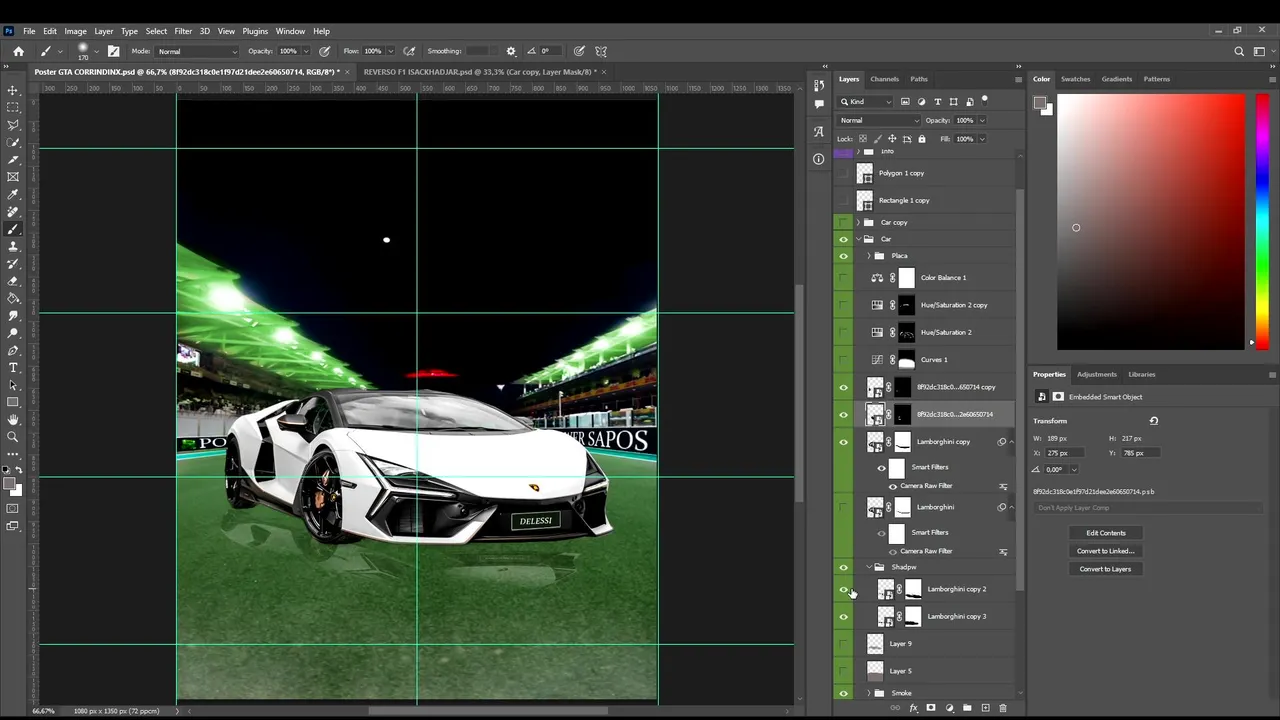The image size is (1280, 720).
Task: Open the layer Fill dropdown arrow
Action: (982, 139)
